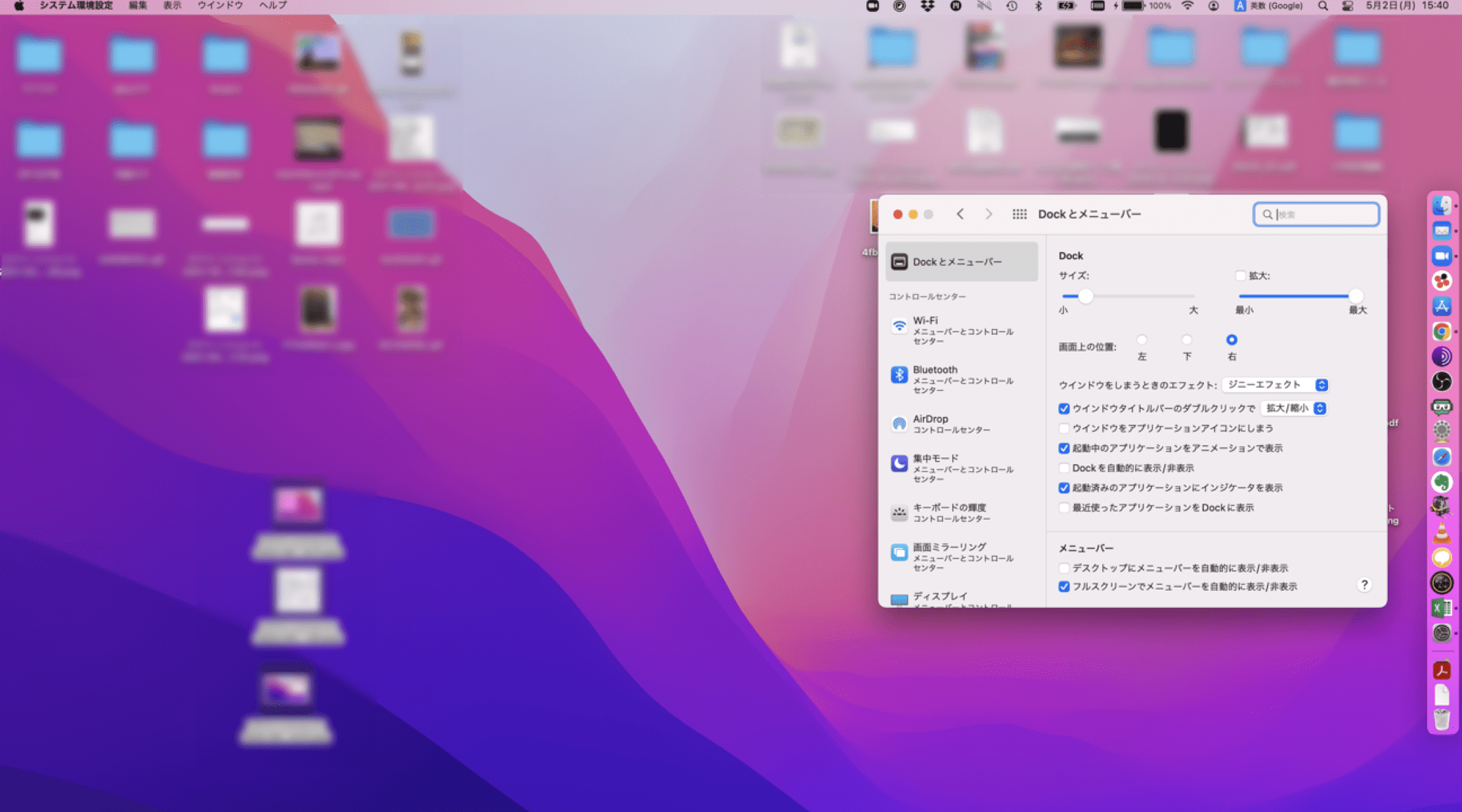Open the 拡大/縮小 double-click action dropdown
The image size is (1462, 812).
click(1293, 408)
